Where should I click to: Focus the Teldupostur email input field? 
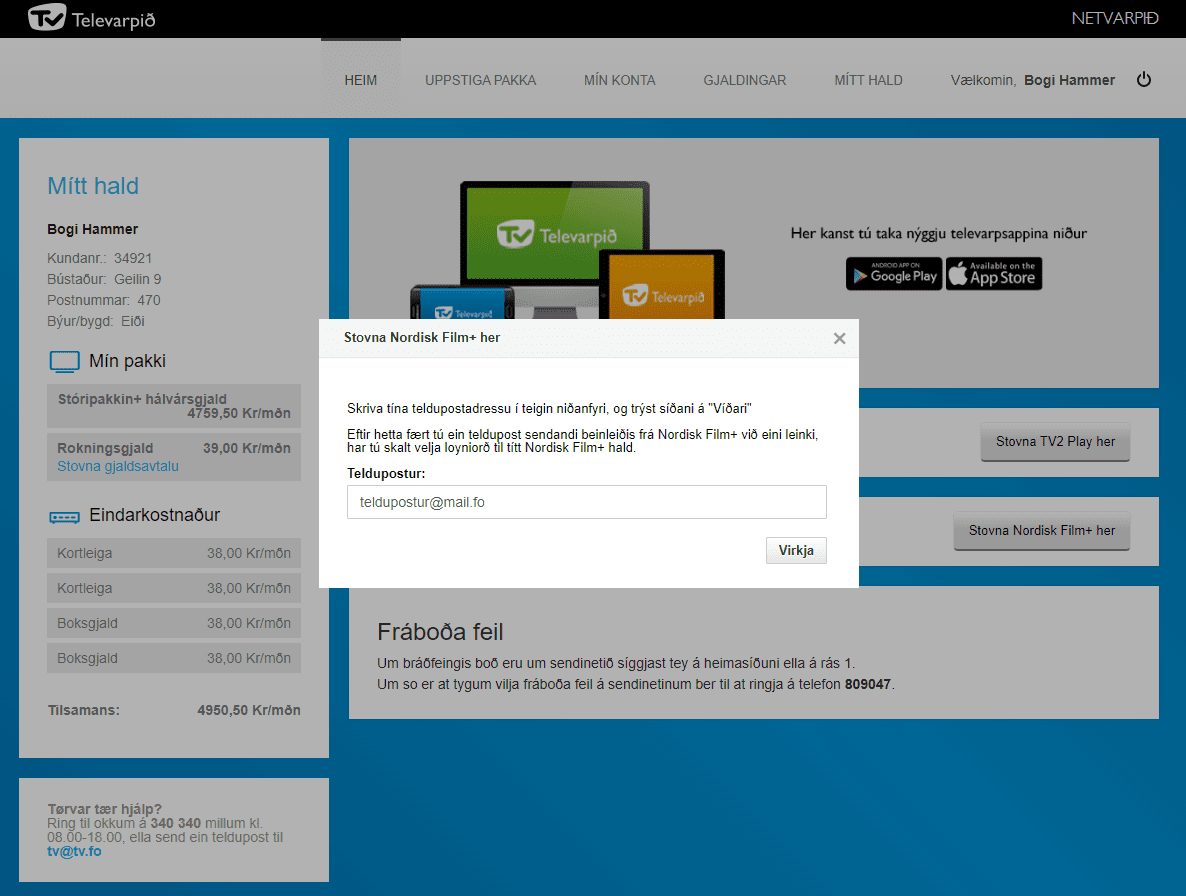[x=586, y=502]
